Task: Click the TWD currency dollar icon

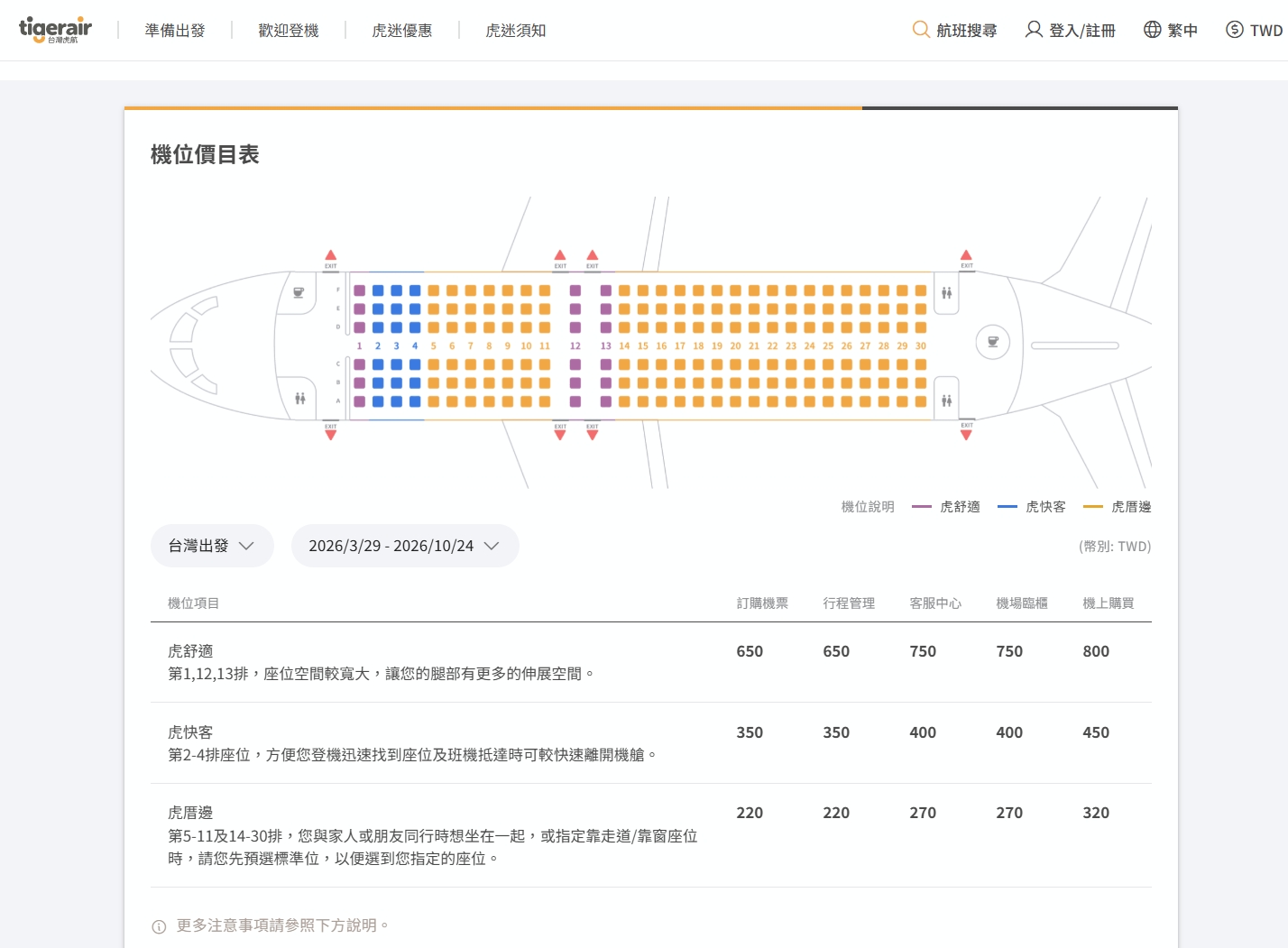Action: pos(1235,30)
